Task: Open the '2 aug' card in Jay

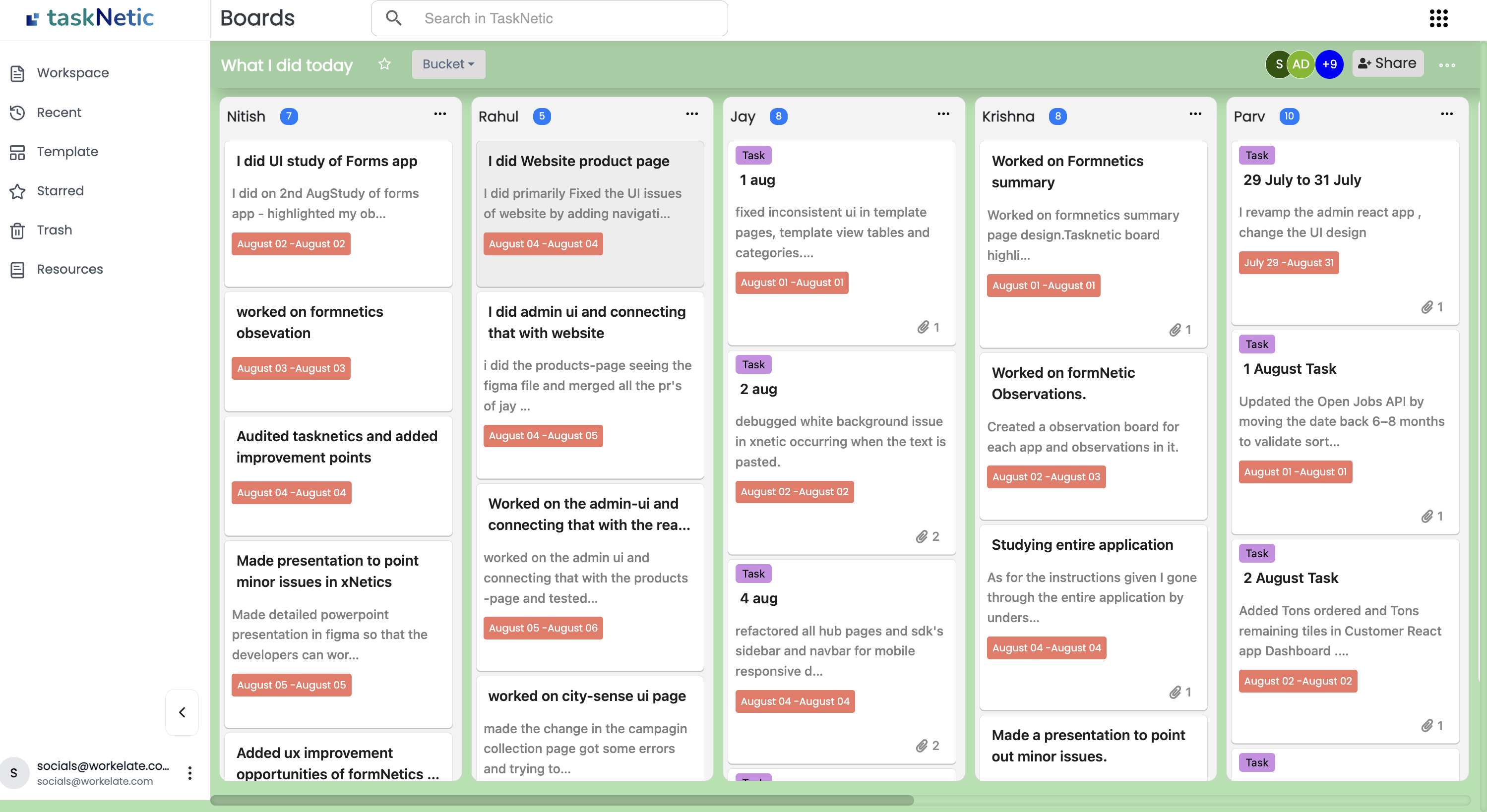Action: [x=842, y=453]
